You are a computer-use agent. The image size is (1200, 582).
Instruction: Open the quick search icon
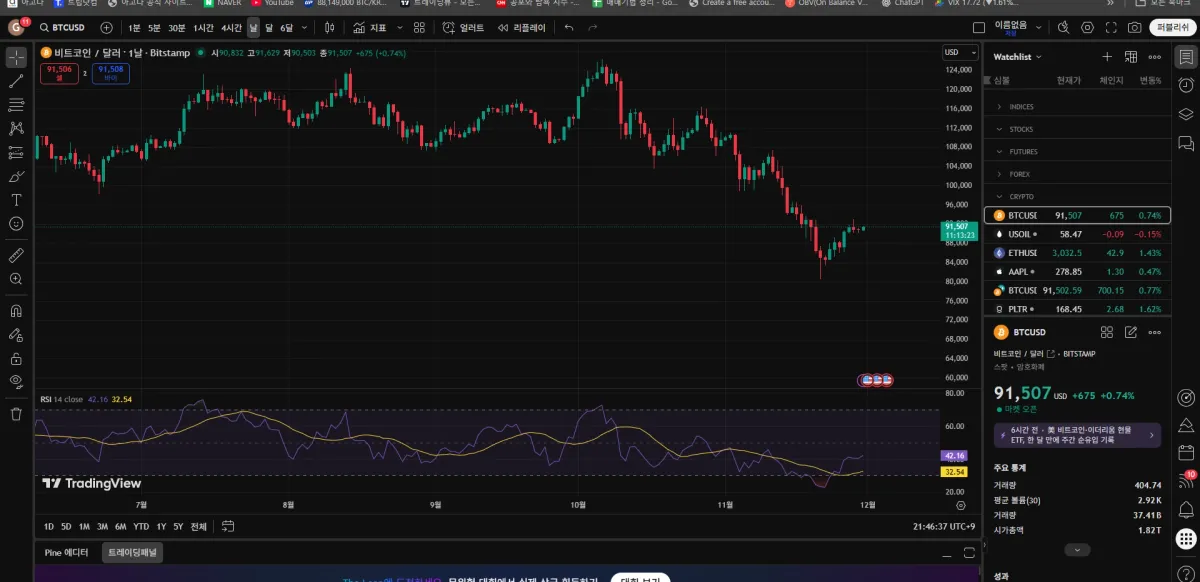(1064, 27)
